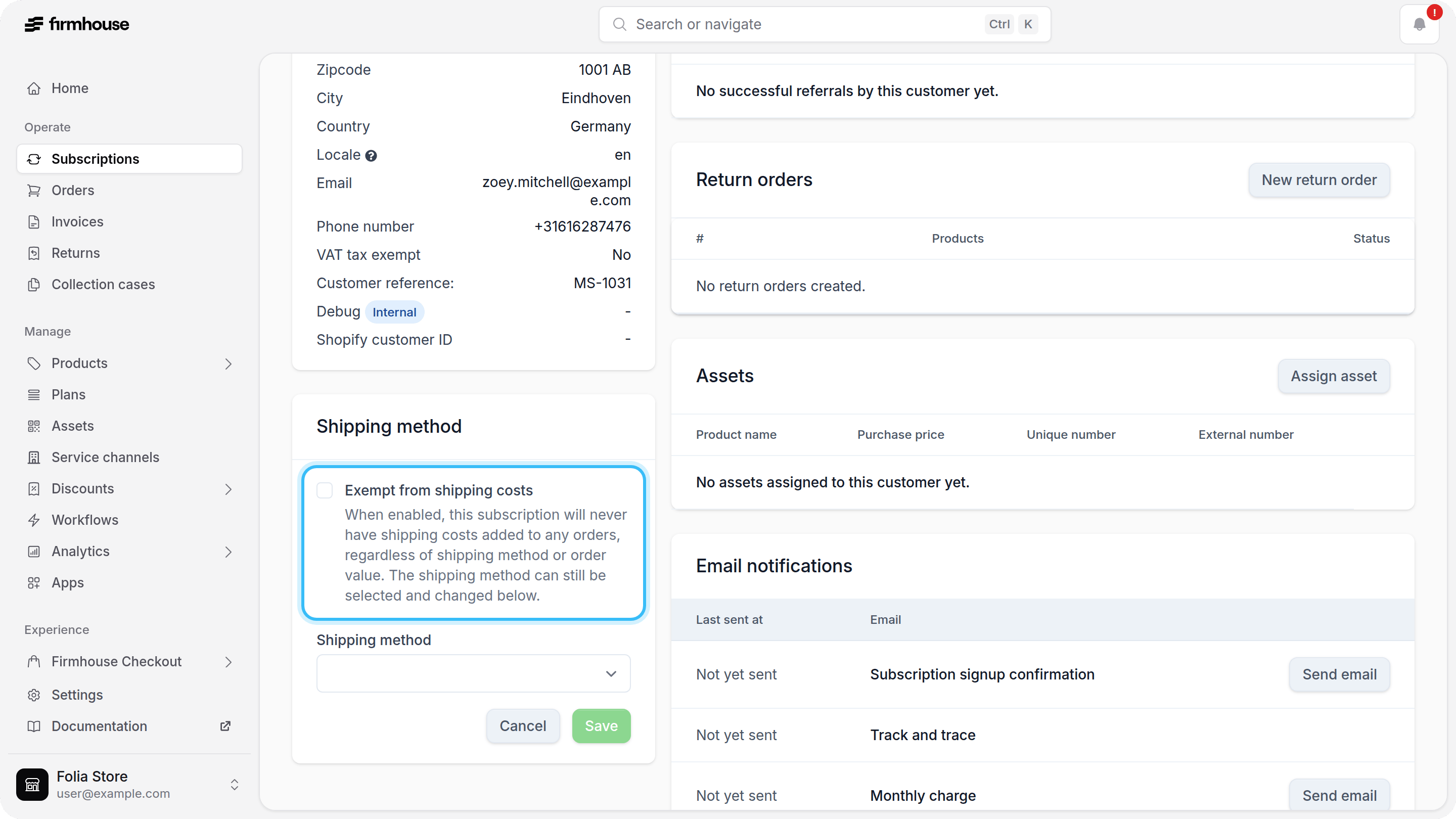The width and height of the screenshot is (1456, 819).
Task: Click the Service channels building icon
Action: (34, 457)
